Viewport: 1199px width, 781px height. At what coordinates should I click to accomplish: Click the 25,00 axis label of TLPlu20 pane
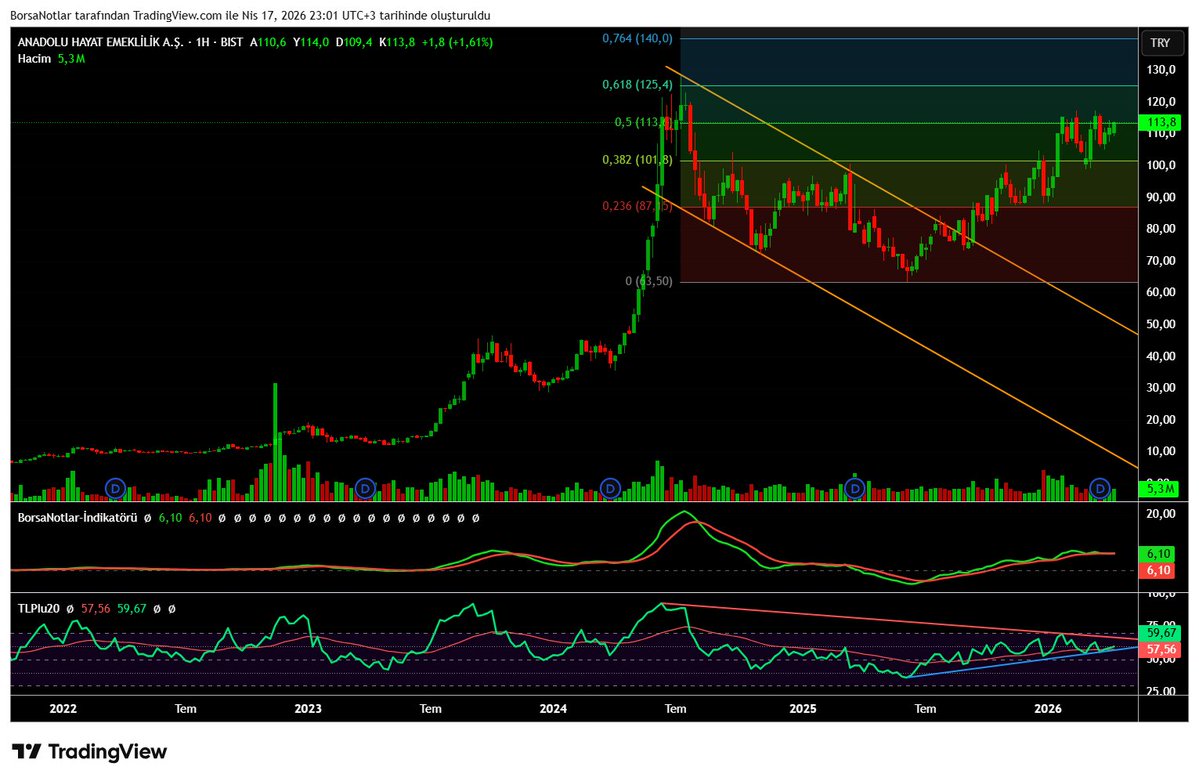1160,692
